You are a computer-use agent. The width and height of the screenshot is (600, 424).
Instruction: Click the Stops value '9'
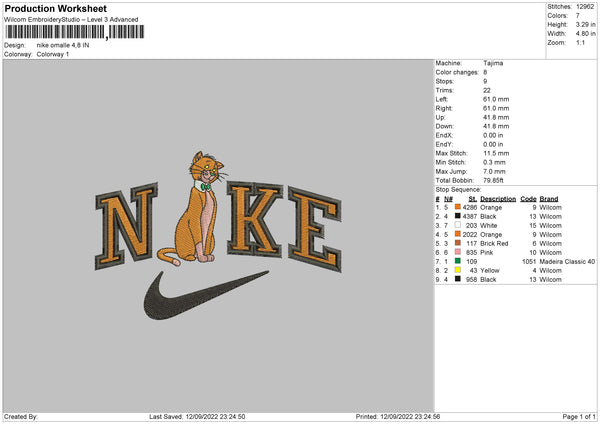(485, 81)
